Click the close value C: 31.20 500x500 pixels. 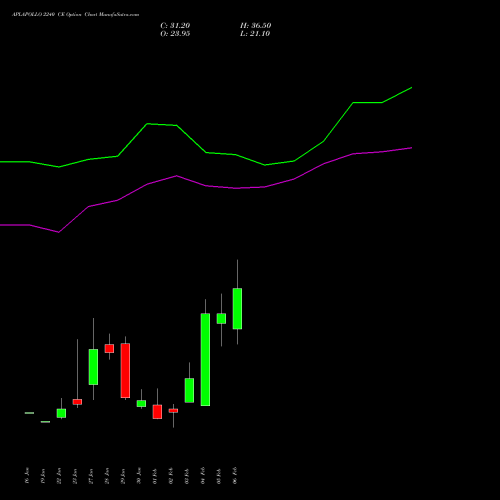[175, 26]
